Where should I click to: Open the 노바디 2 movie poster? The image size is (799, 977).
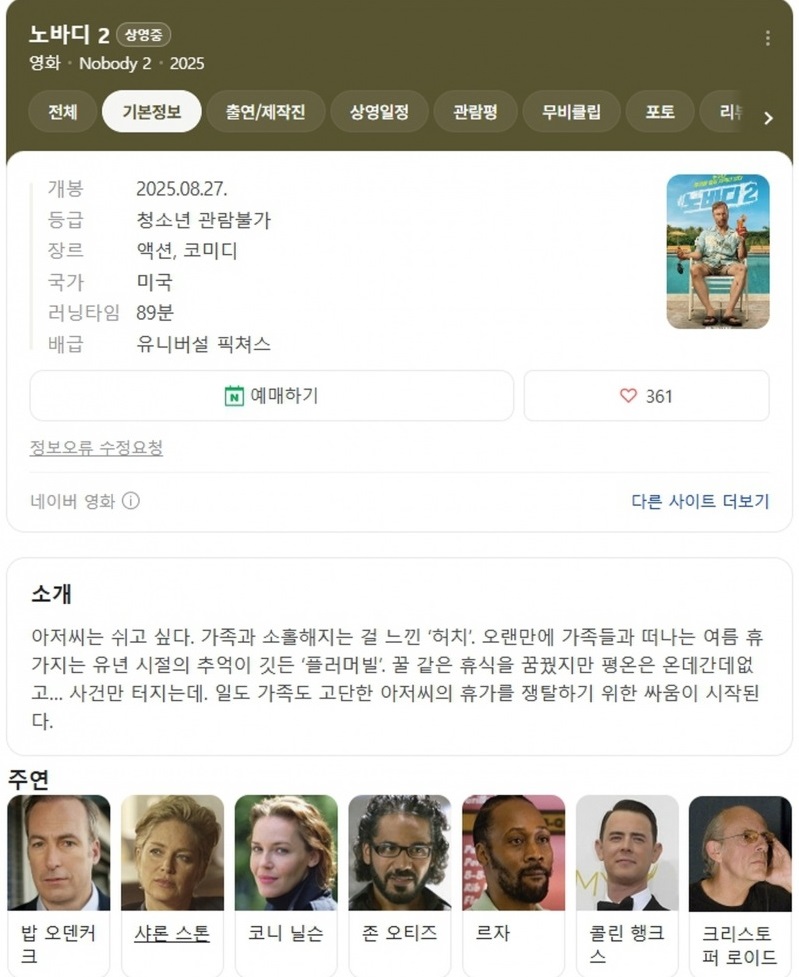[718, 252]
